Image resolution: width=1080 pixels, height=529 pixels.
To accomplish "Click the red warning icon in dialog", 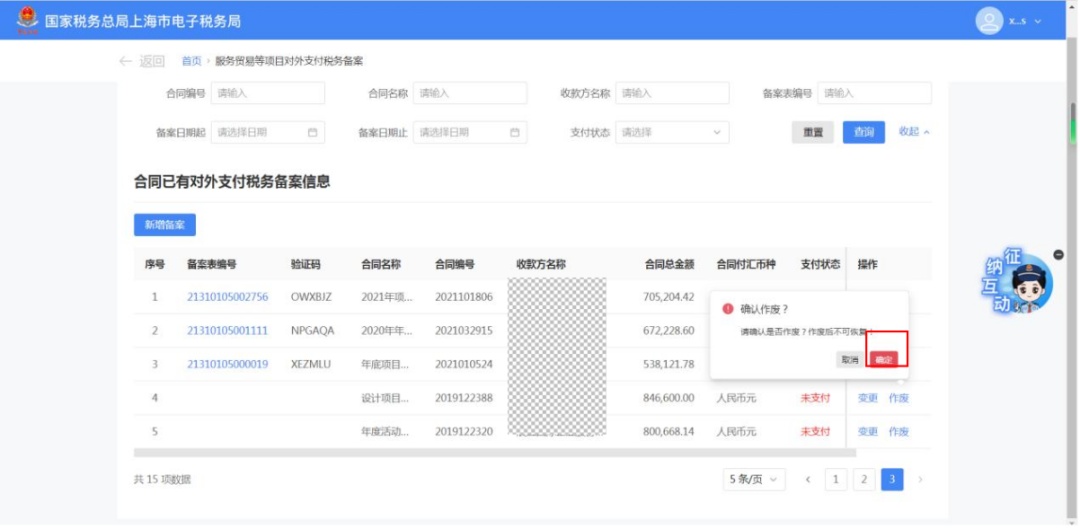I will click(728, 309).
